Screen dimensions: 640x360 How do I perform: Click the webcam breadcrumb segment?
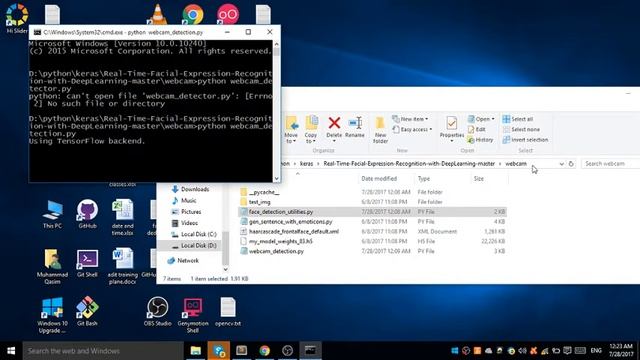pyautogui.click(x=516, y=164)
